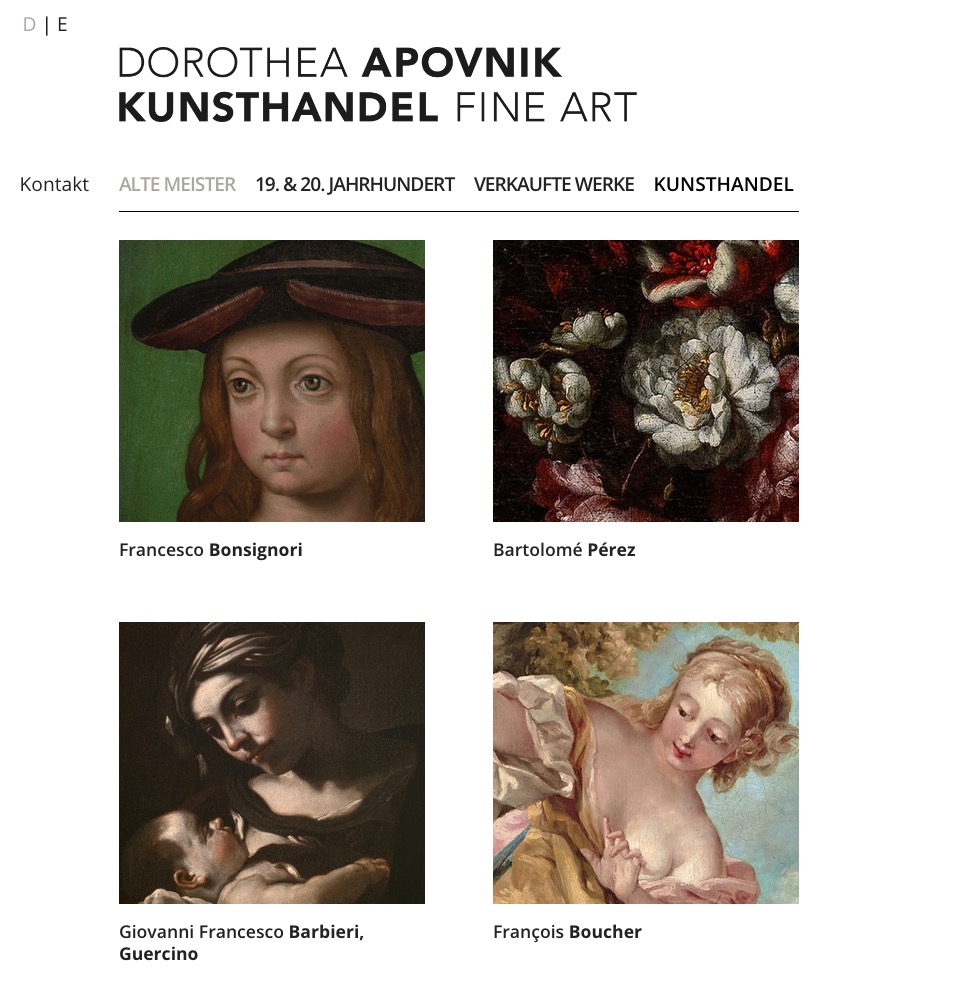
Task: Open the Kontakt page
Action: pos(54,185)
